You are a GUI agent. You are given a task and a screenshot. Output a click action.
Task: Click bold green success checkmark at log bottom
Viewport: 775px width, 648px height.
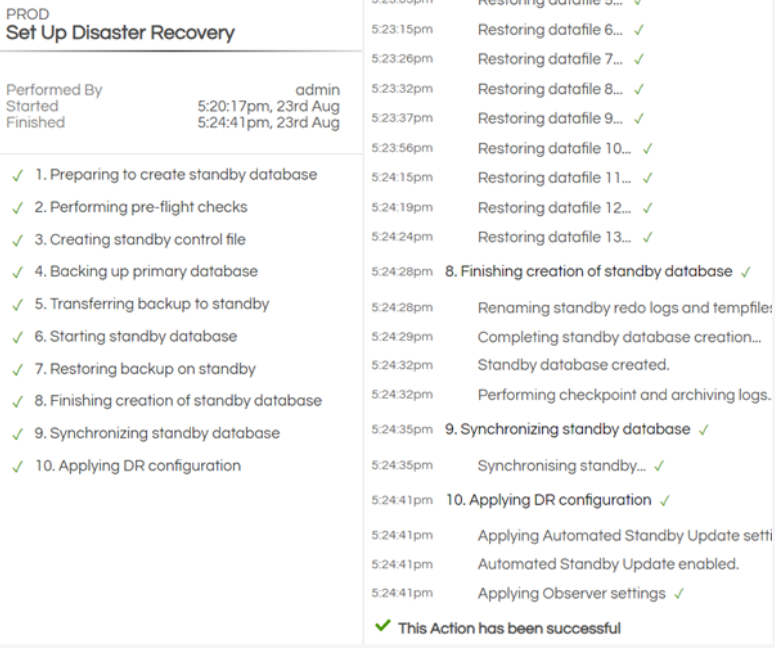383,626
